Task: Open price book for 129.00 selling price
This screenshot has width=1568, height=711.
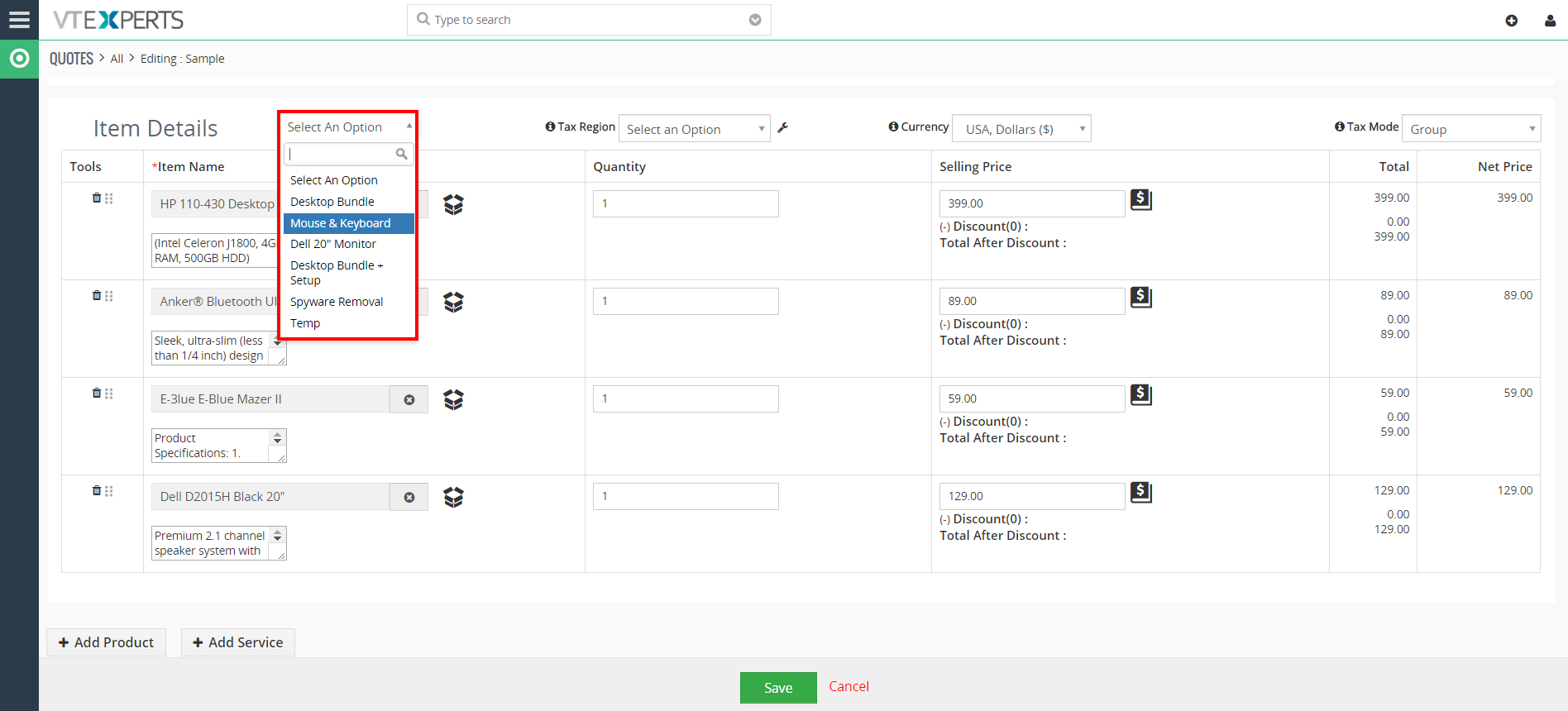Action: [1141, 492]
